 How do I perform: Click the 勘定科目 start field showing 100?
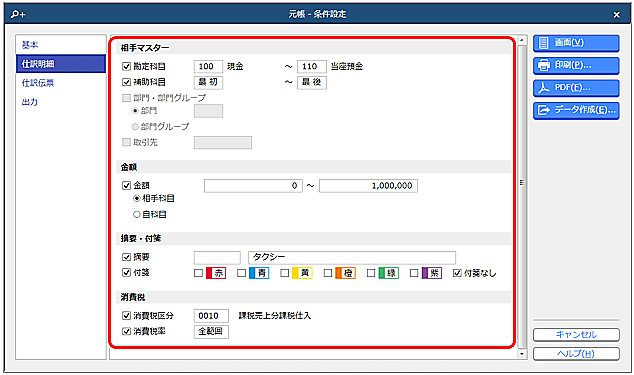click(x=208, y=66)
